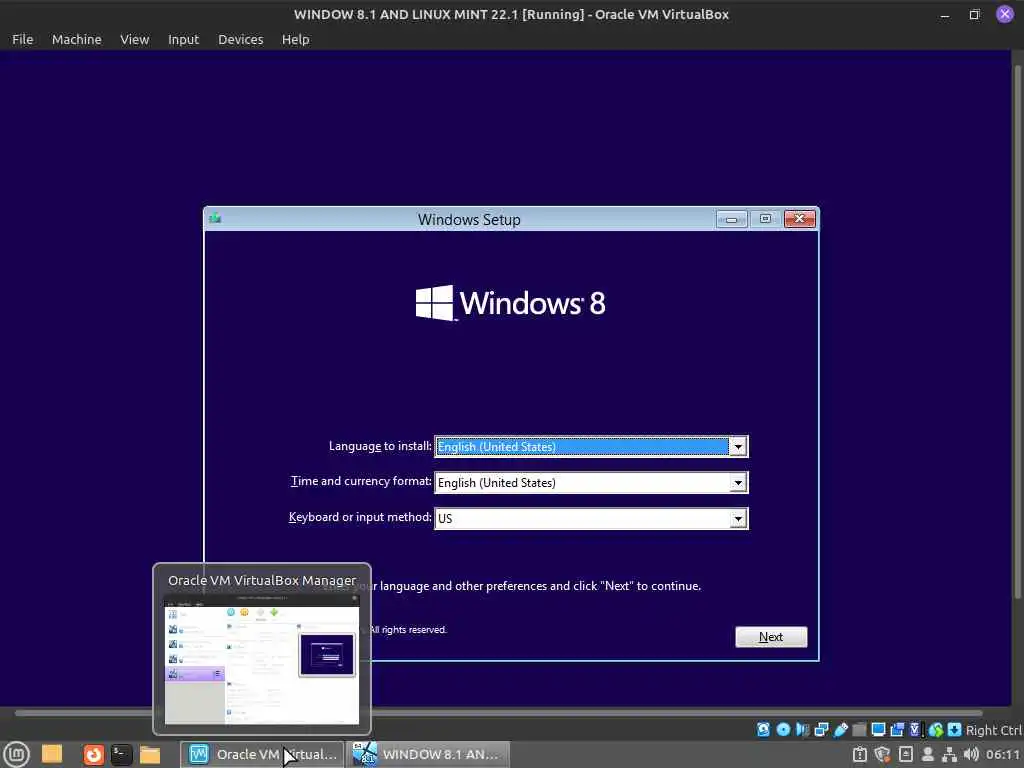Close the VirtualBox VM window

[1005, 14]
